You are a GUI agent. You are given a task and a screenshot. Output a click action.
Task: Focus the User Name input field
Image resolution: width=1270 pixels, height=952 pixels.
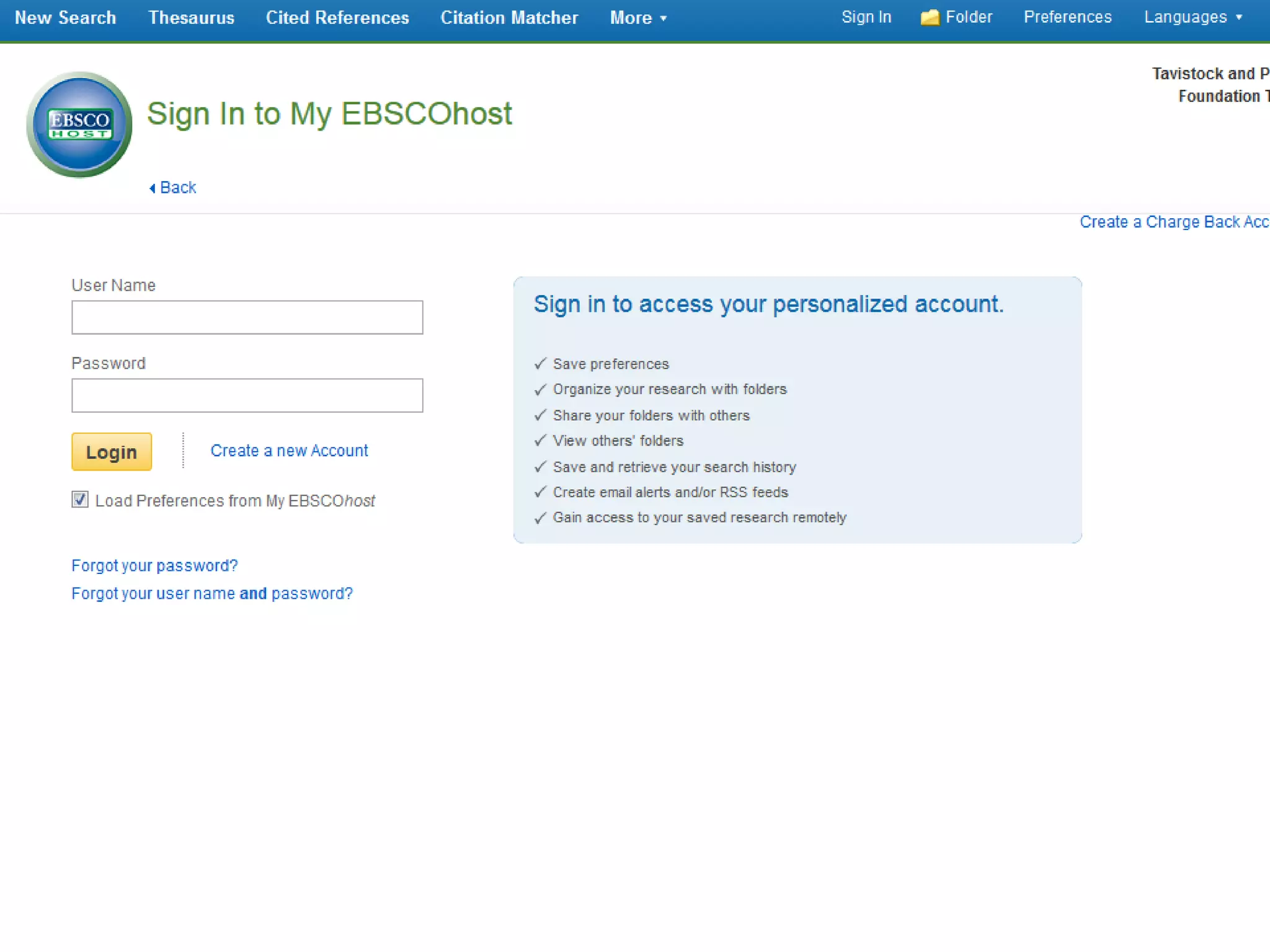pyautogui.click(x=247, y=317)
